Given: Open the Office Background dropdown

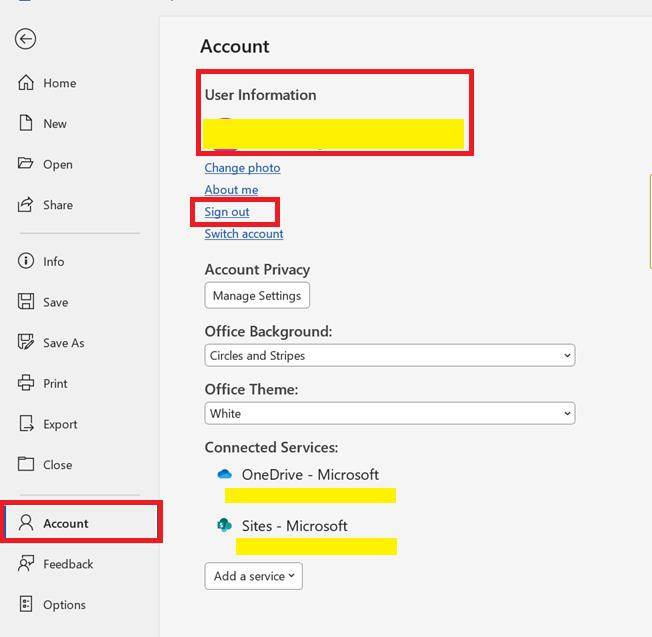Looking at the screenshot, I should 390,356.
